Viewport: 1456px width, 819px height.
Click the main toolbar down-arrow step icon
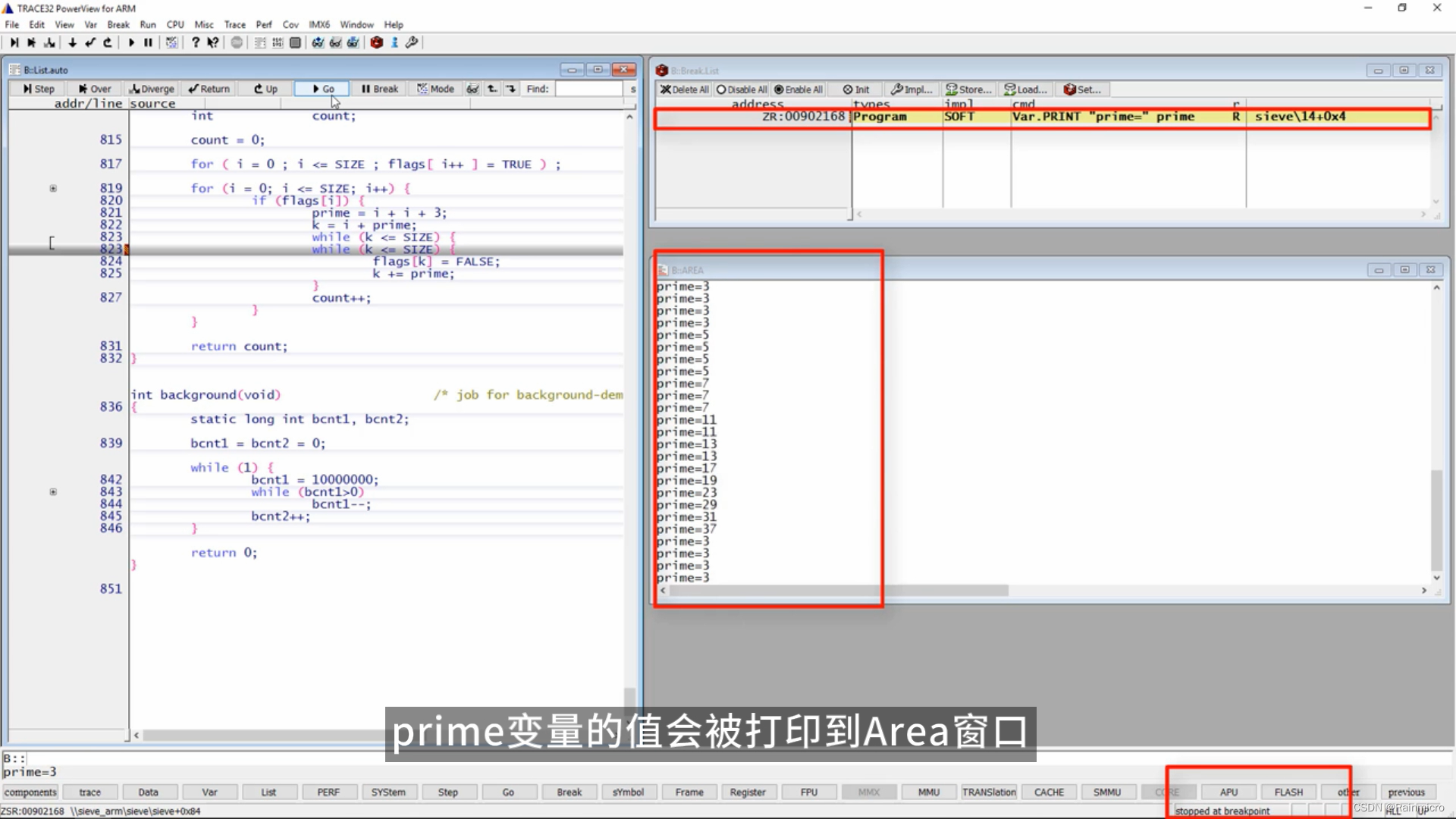72,42
